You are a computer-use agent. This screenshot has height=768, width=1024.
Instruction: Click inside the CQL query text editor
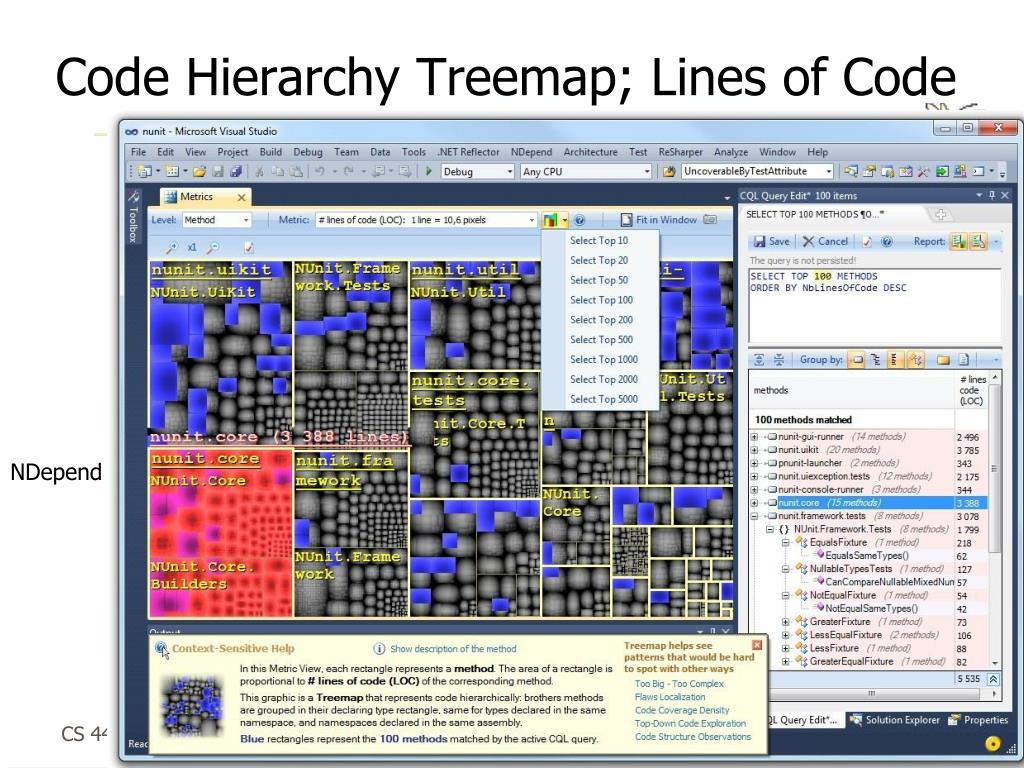[x=874, y=306]
